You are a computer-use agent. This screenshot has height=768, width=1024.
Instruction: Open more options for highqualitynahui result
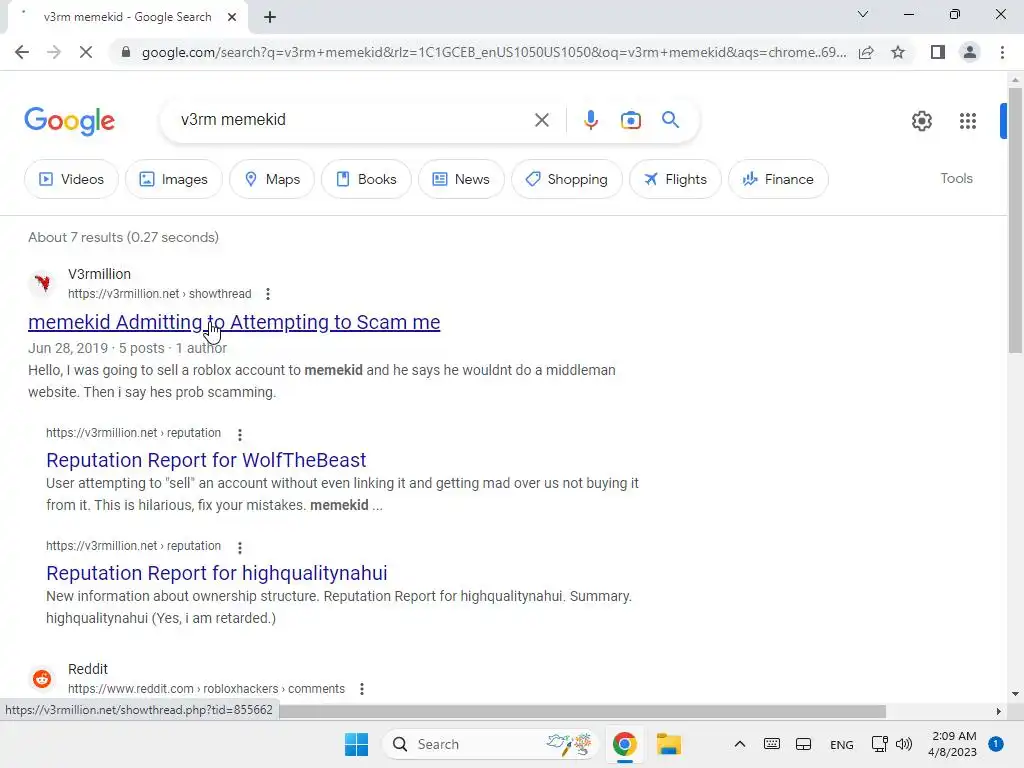click(240, 547)
